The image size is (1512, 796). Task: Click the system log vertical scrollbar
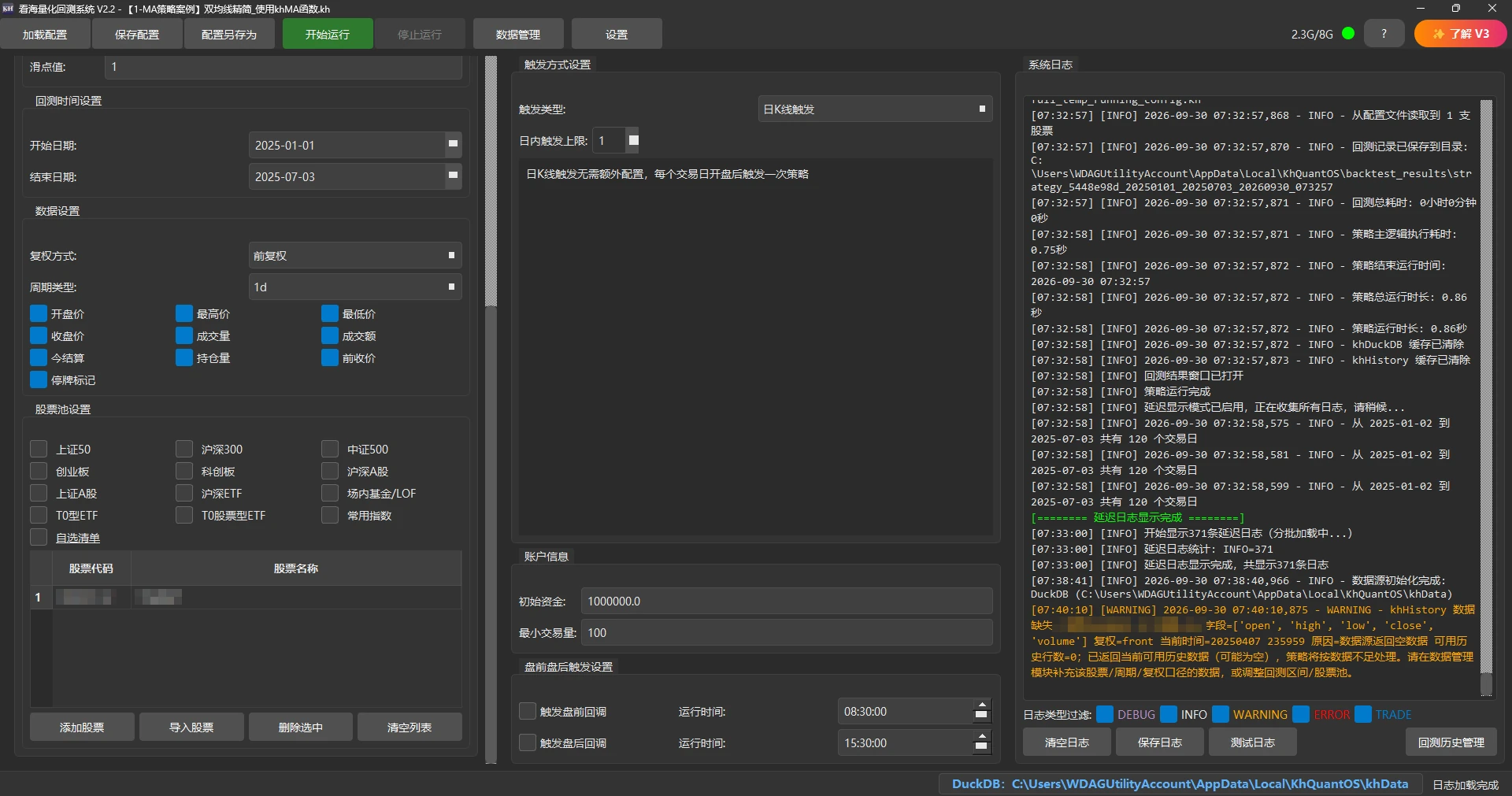1486,398
